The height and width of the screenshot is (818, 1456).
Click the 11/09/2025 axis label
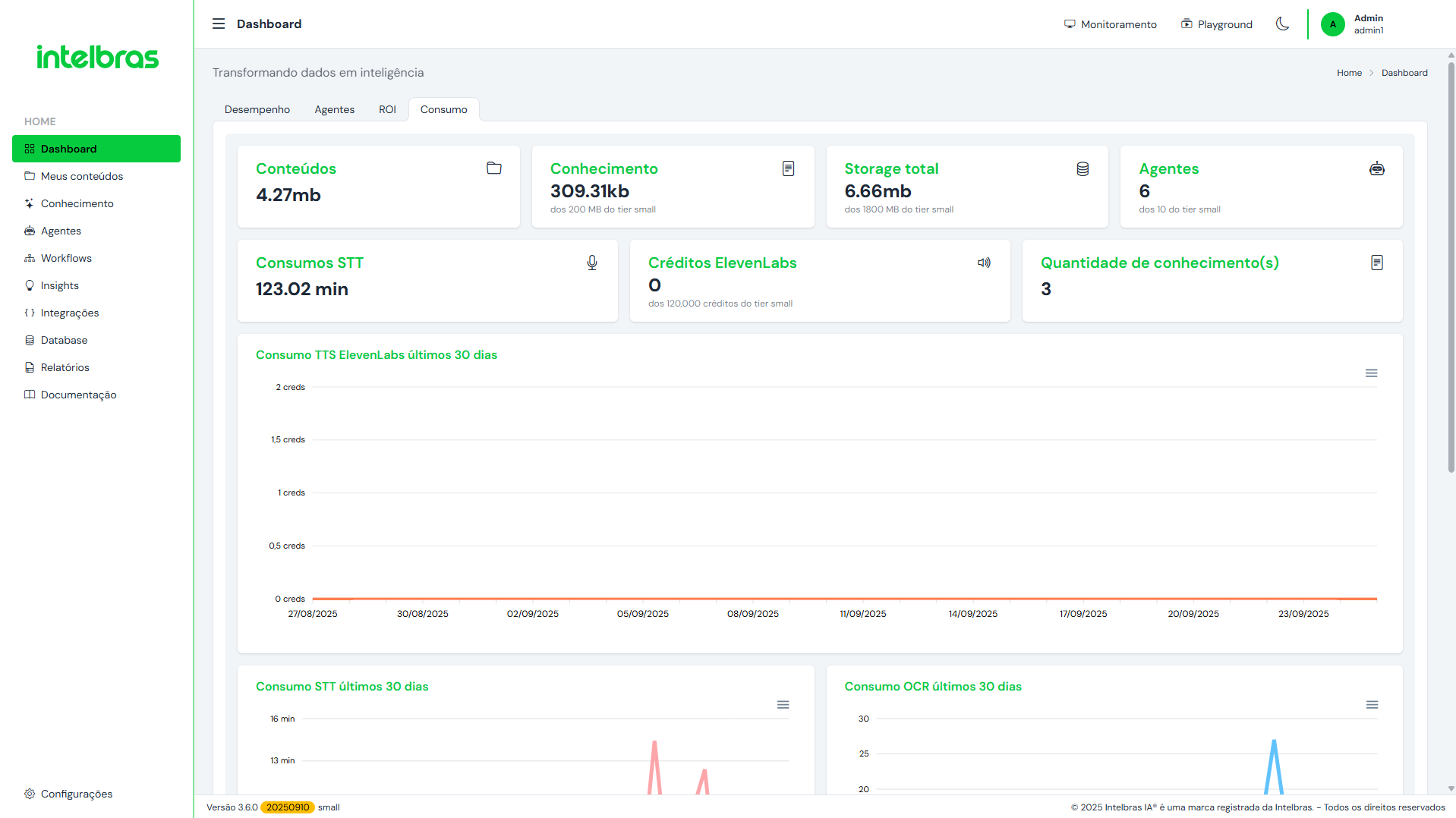click(862, 614)
